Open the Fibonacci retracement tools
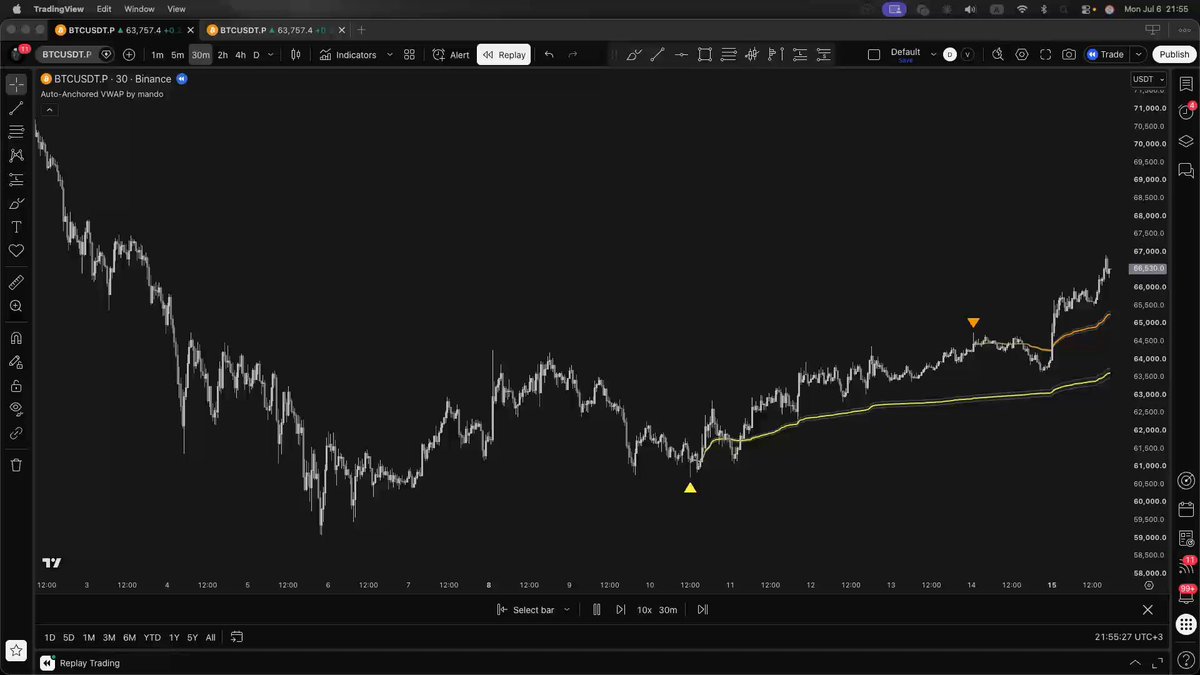 [16, 132]
